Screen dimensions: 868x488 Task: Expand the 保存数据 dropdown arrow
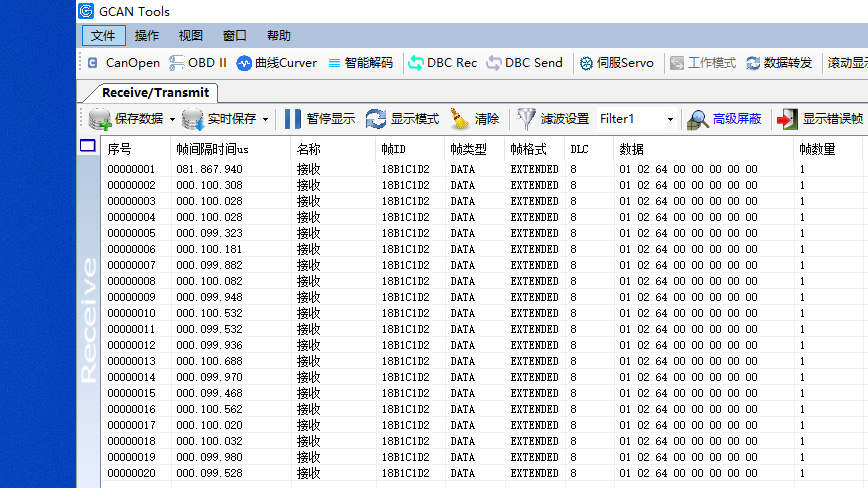172,120
